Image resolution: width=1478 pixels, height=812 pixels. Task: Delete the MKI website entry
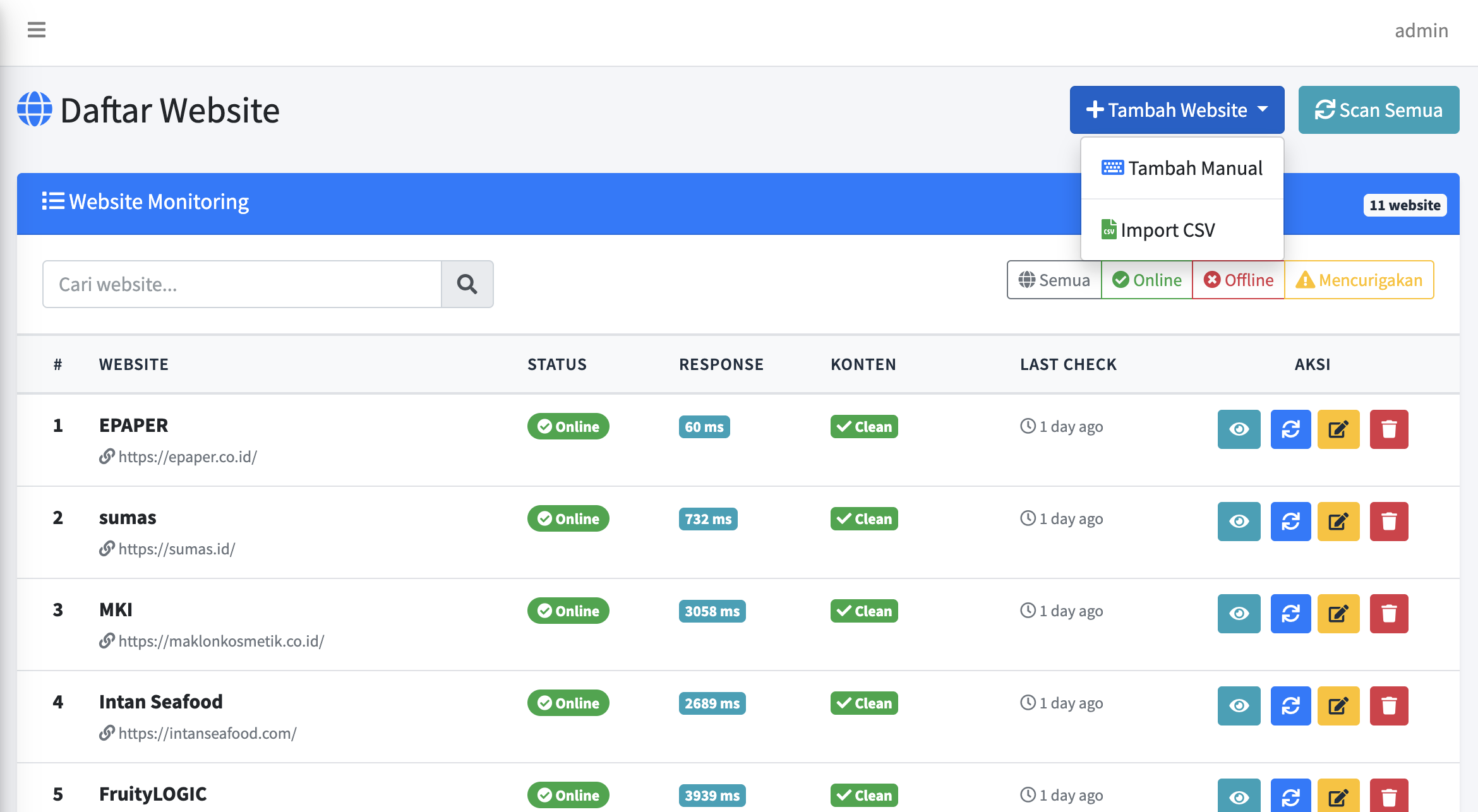1388,614
